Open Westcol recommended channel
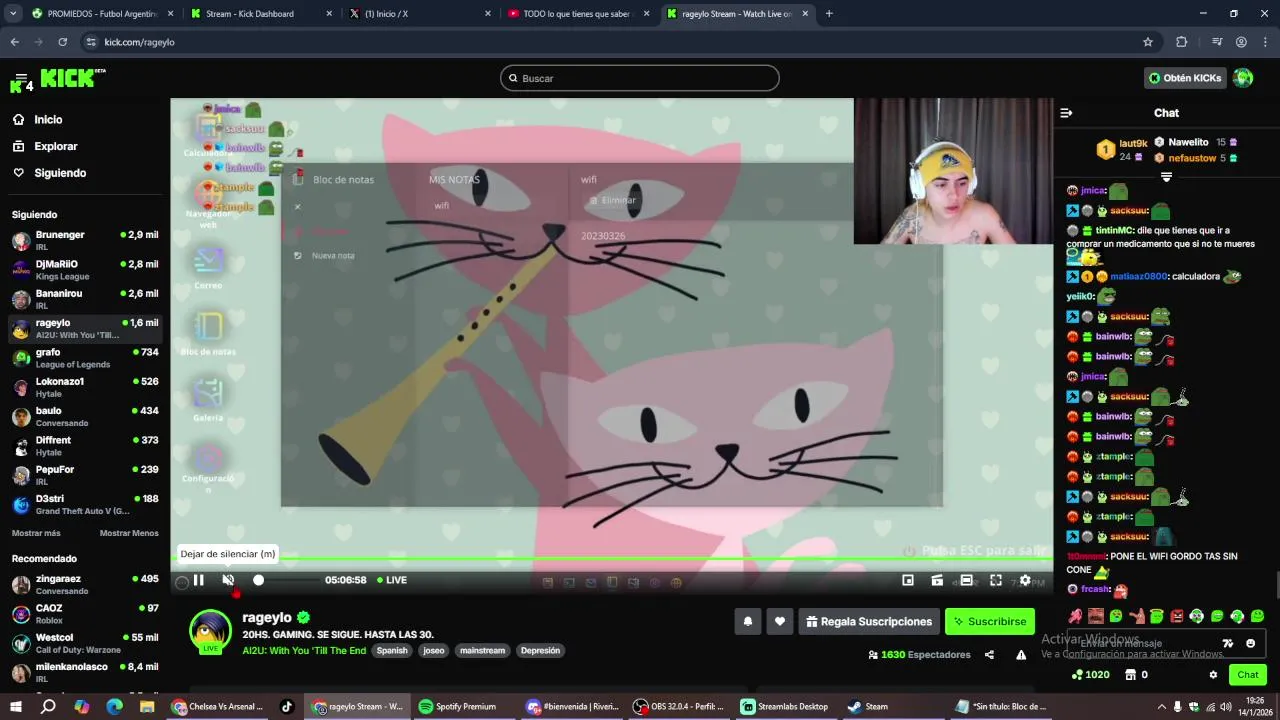Viewport: 1280px width, 720px height. pyautogui.click(x=85, y=643)
